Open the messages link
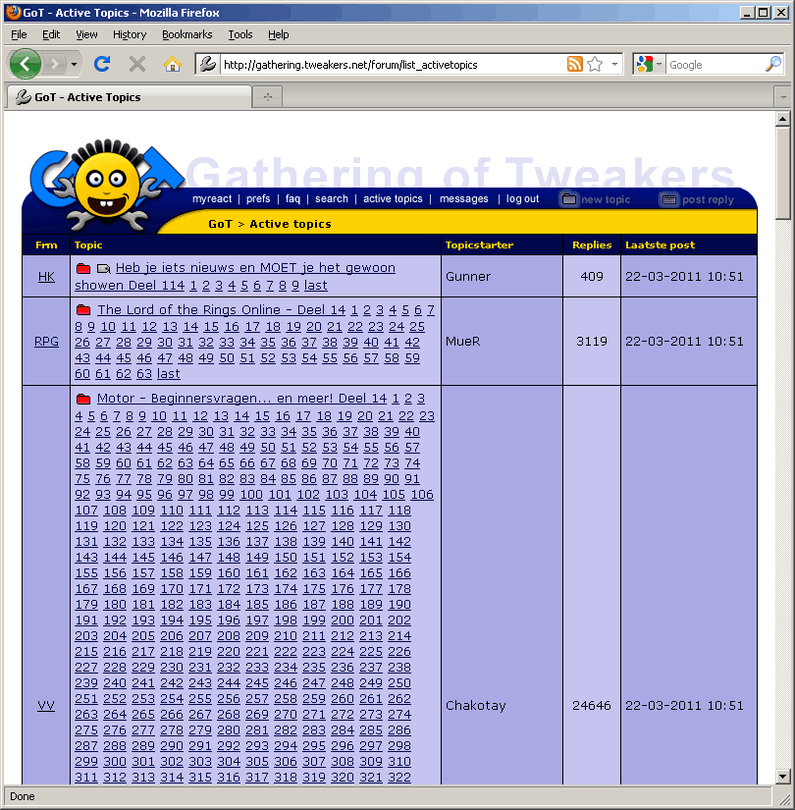 tap(464, 199)
